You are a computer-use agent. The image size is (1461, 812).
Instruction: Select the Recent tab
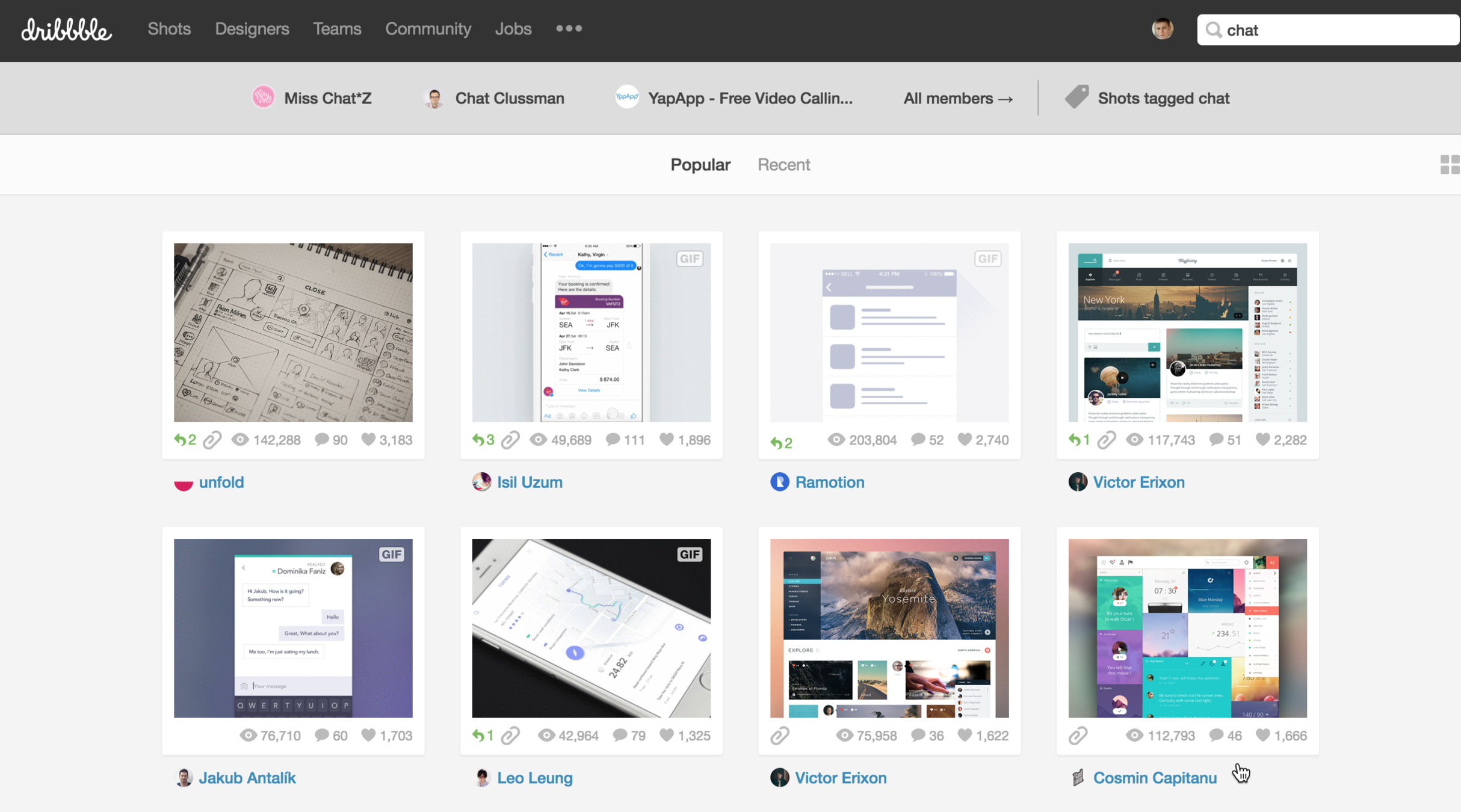click(x=783, y=164)
